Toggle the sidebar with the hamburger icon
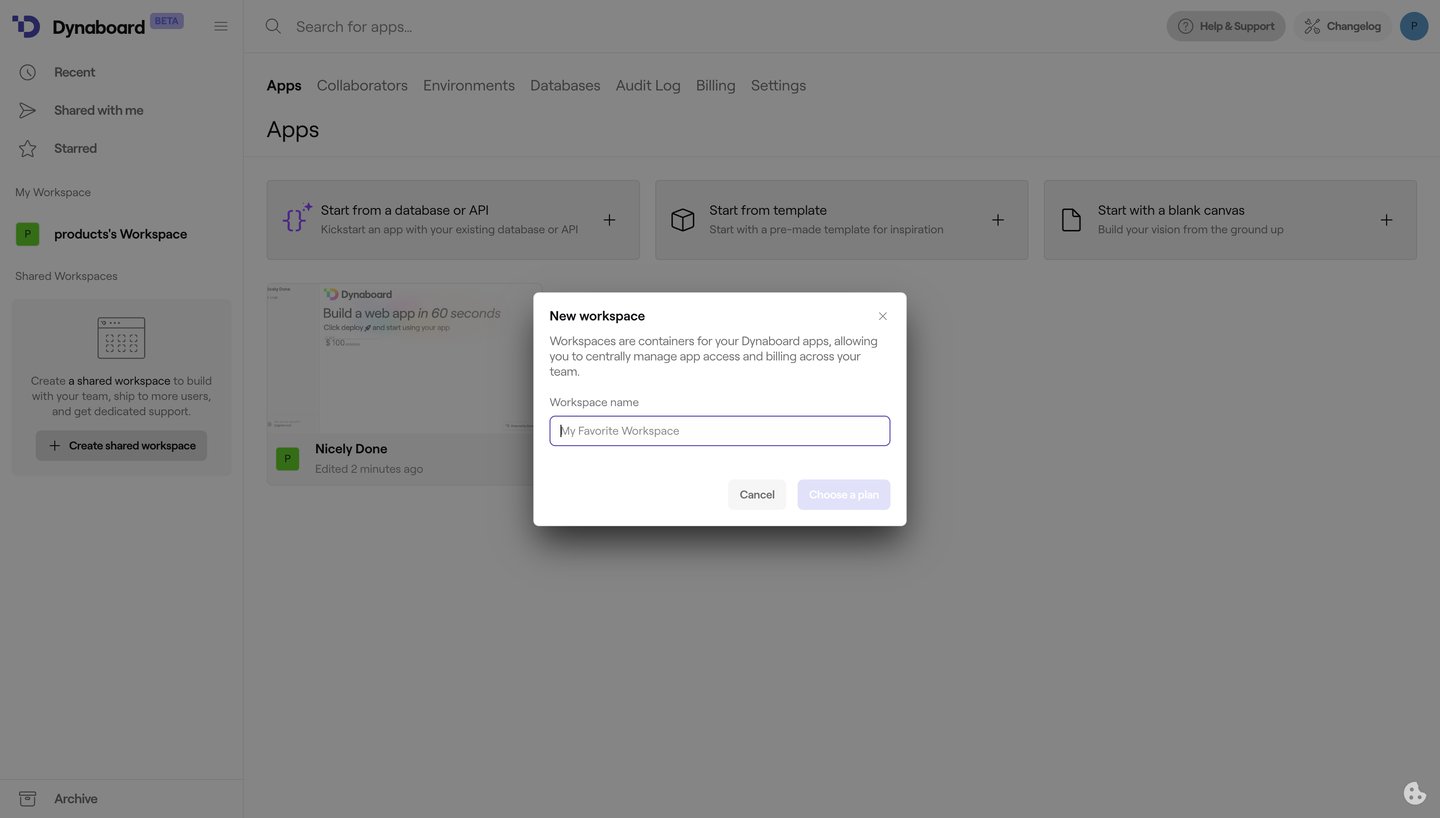The width and height of the screenshot is (1440, 818). click(x=221, y=26)
